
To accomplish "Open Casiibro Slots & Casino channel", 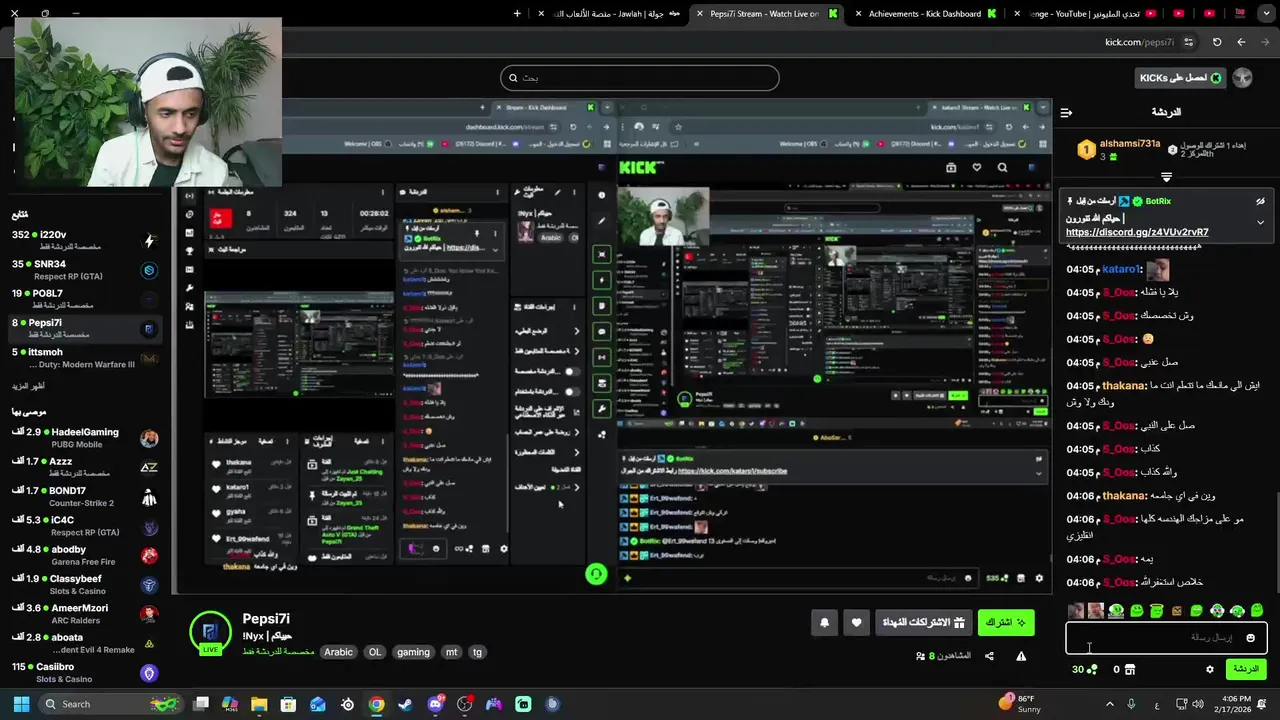I will (84, 672).
